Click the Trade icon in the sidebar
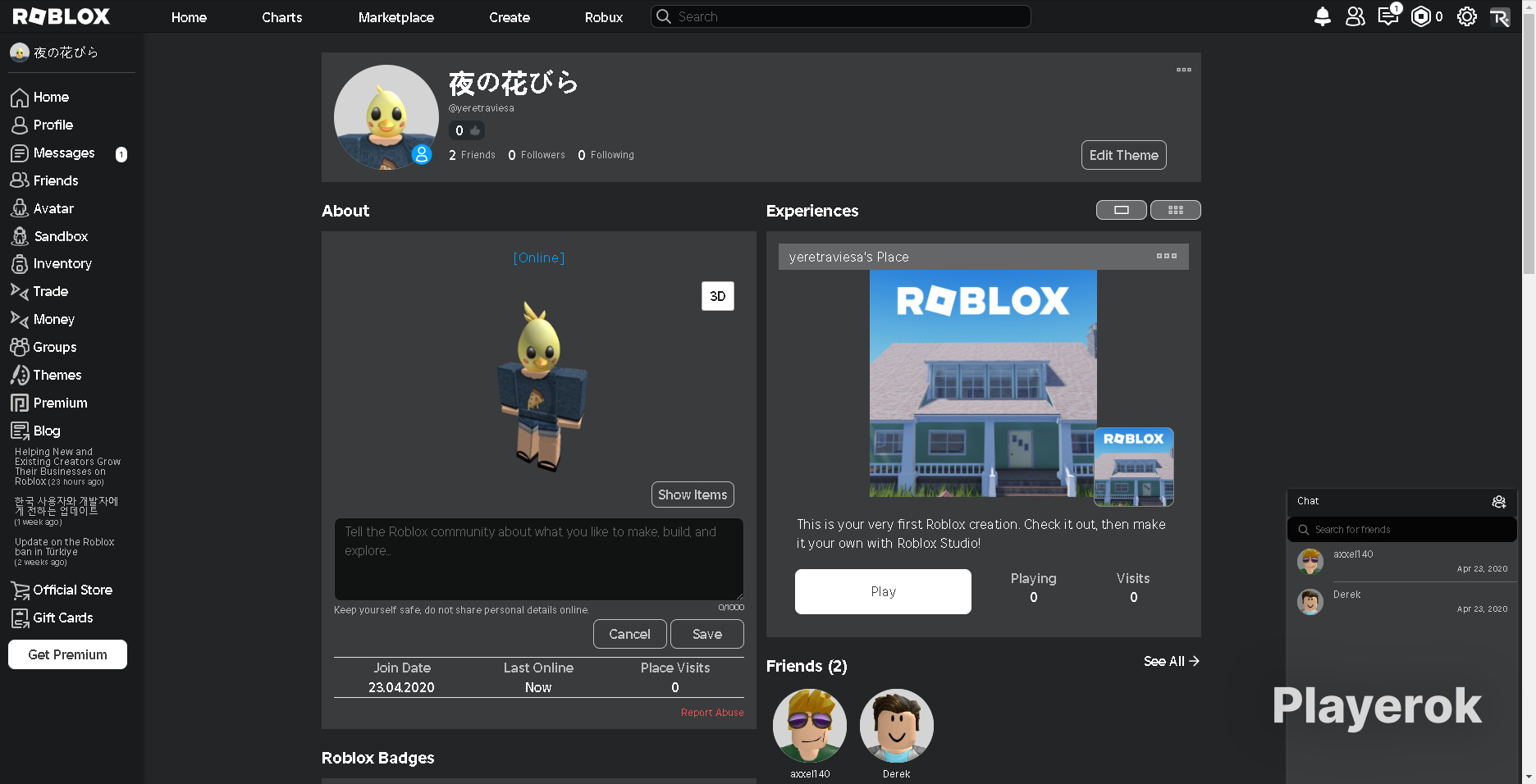Viewport: 1536px width, 784px height. coord(20,291)
